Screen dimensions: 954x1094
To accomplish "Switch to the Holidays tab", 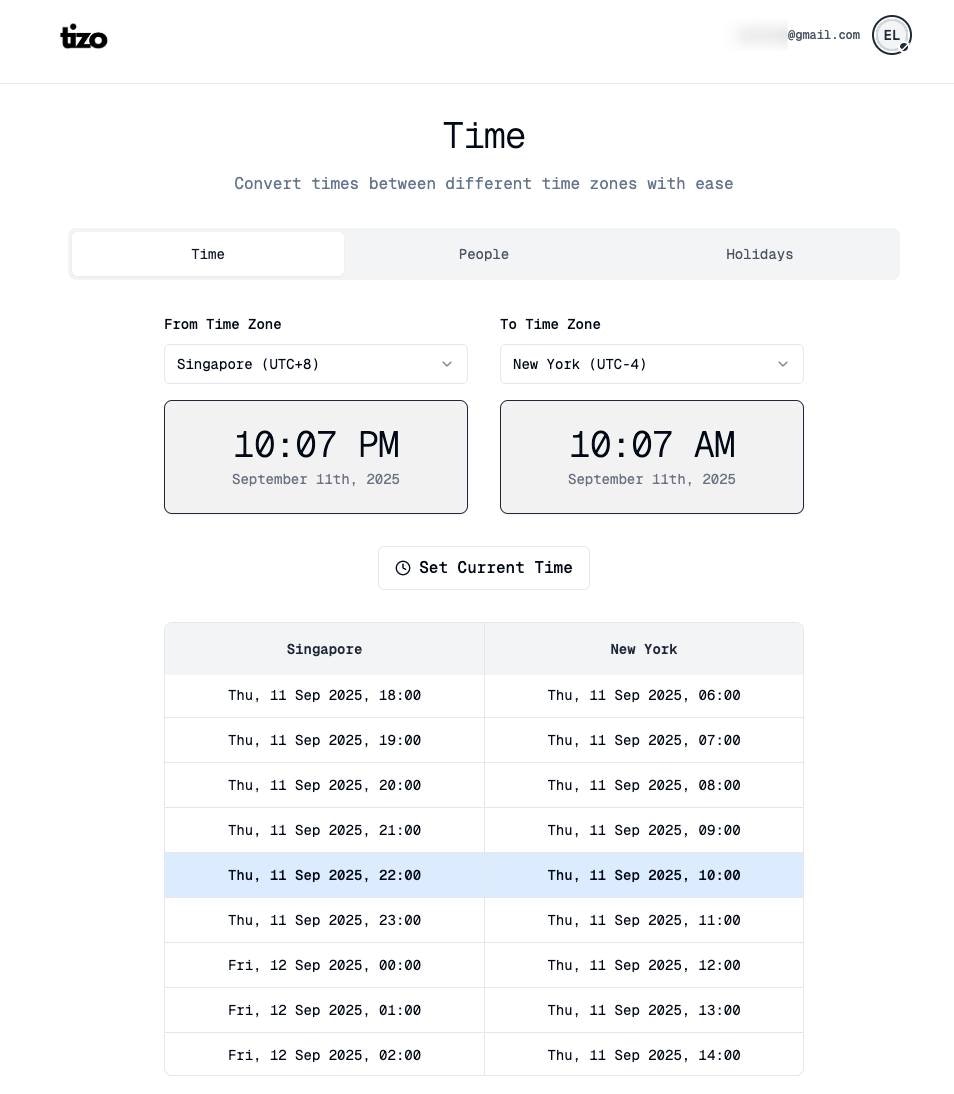I will click(759, 254).
